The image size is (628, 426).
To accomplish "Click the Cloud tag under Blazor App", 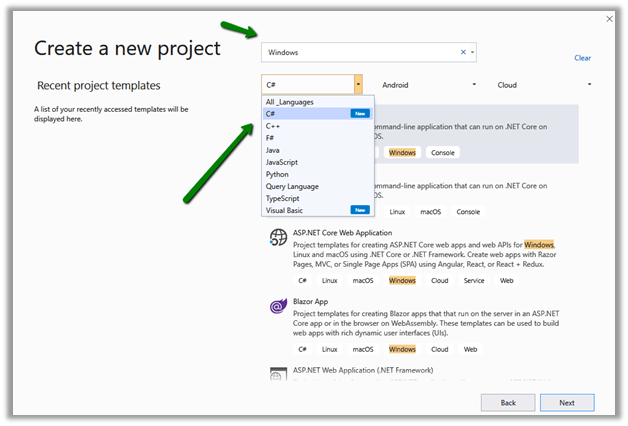I will point(439,350).
